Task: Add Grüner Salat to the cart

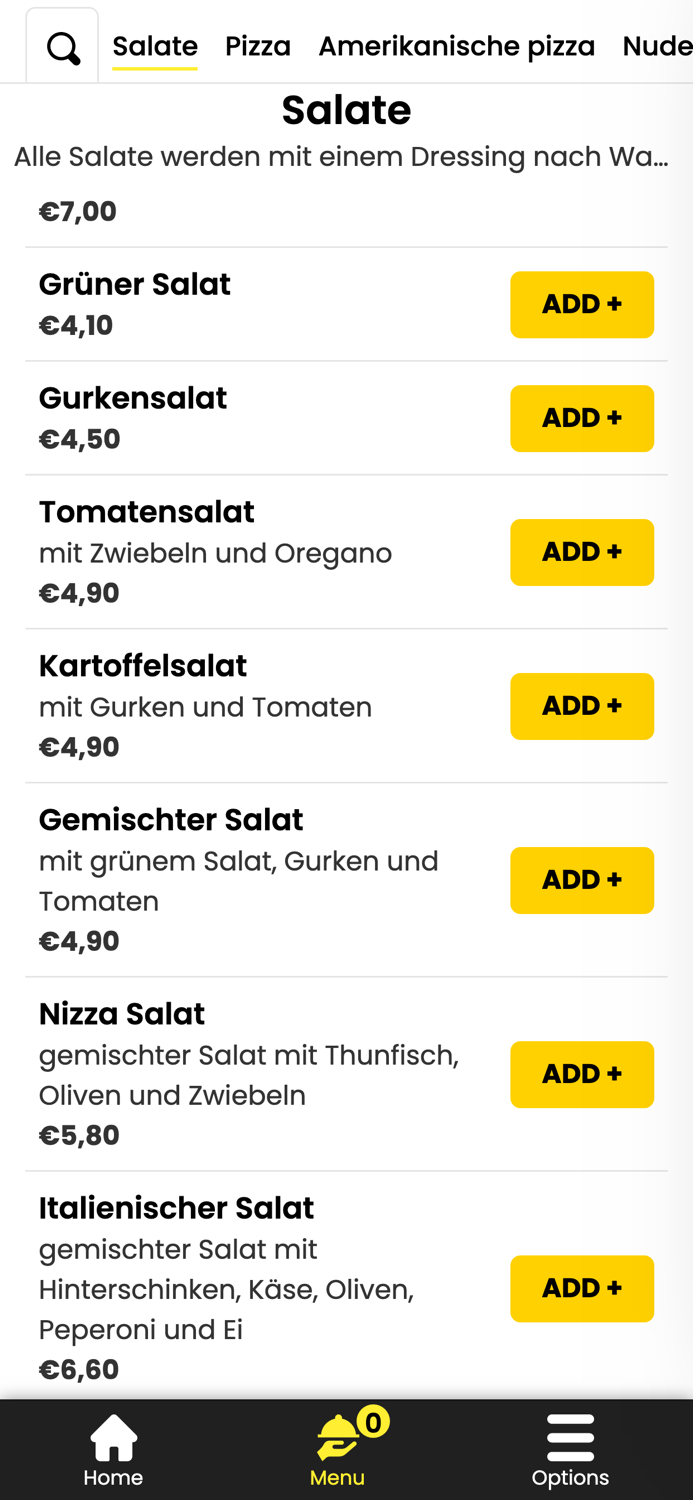Action: 582,304
